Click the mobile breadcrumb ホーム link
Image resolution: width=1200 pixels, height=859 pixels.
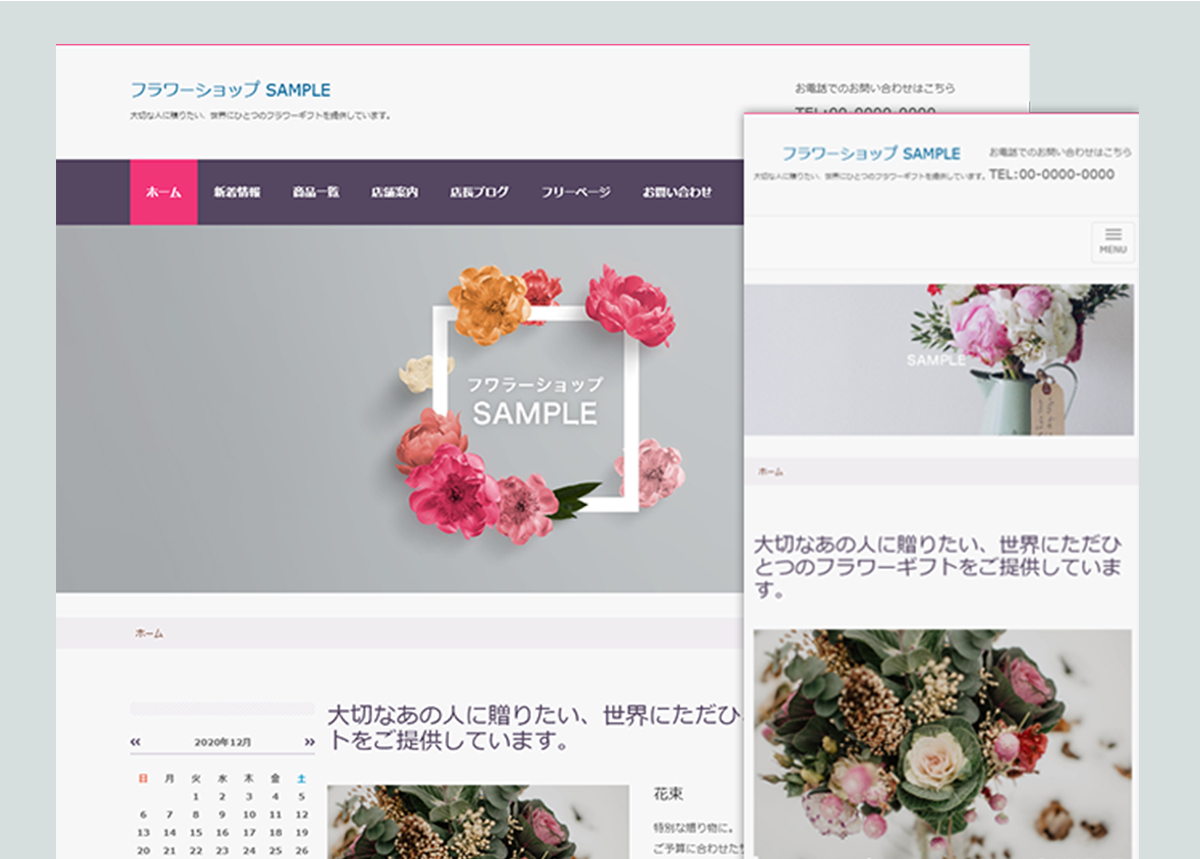tap(771, 471)
